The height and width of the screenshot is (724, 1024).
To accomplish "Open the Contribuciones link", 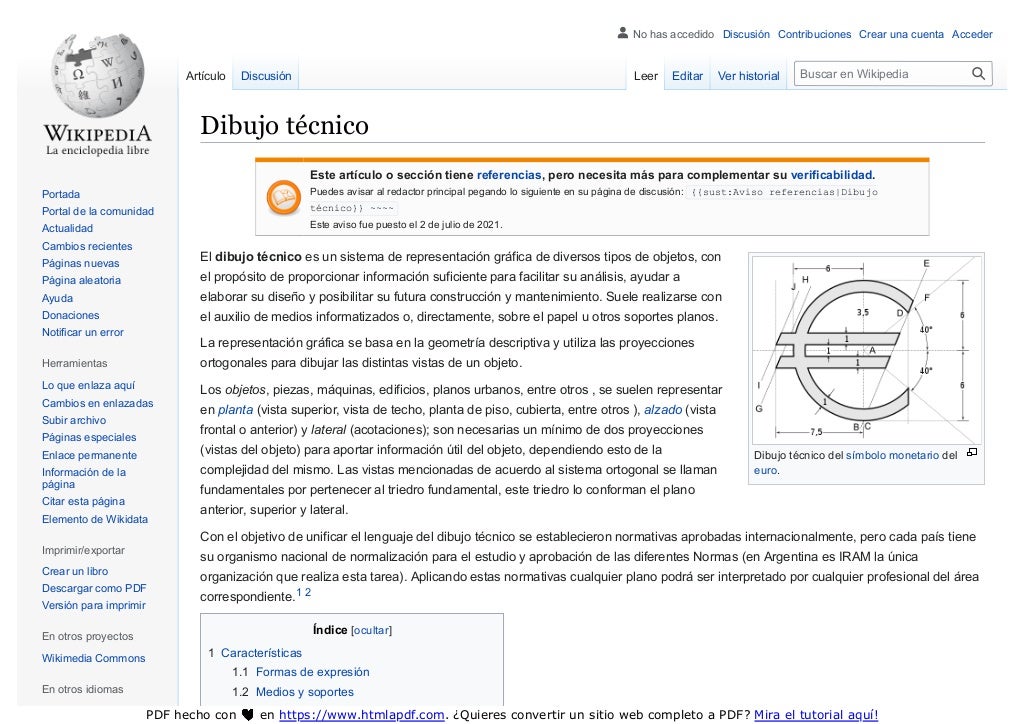I will tap(814, 34).
